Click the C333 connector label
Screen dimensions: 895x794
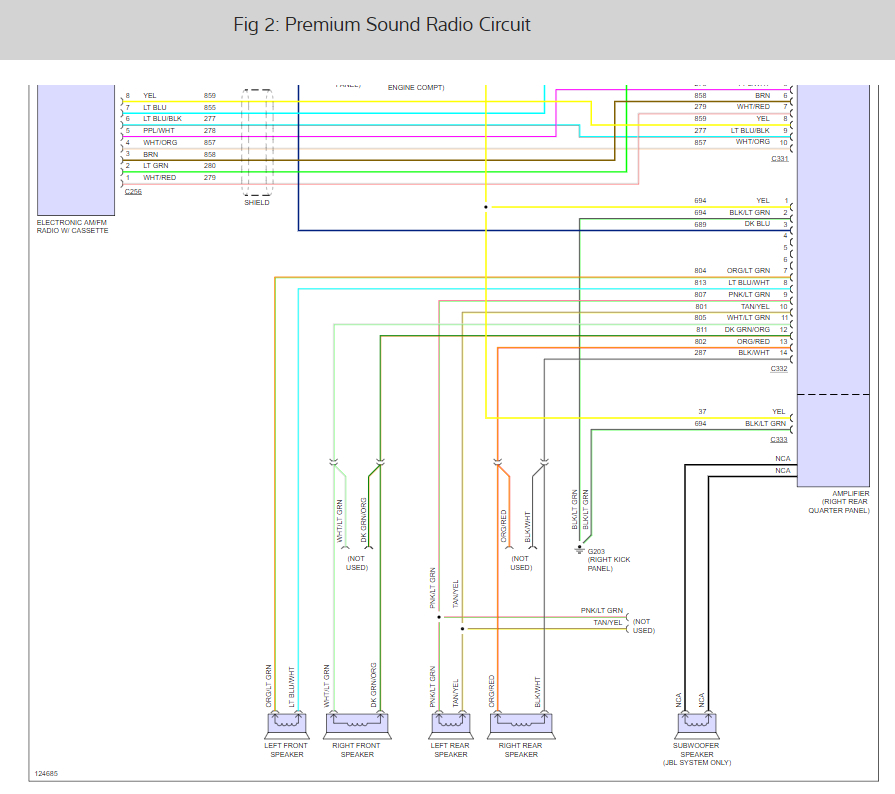(779, 440)
